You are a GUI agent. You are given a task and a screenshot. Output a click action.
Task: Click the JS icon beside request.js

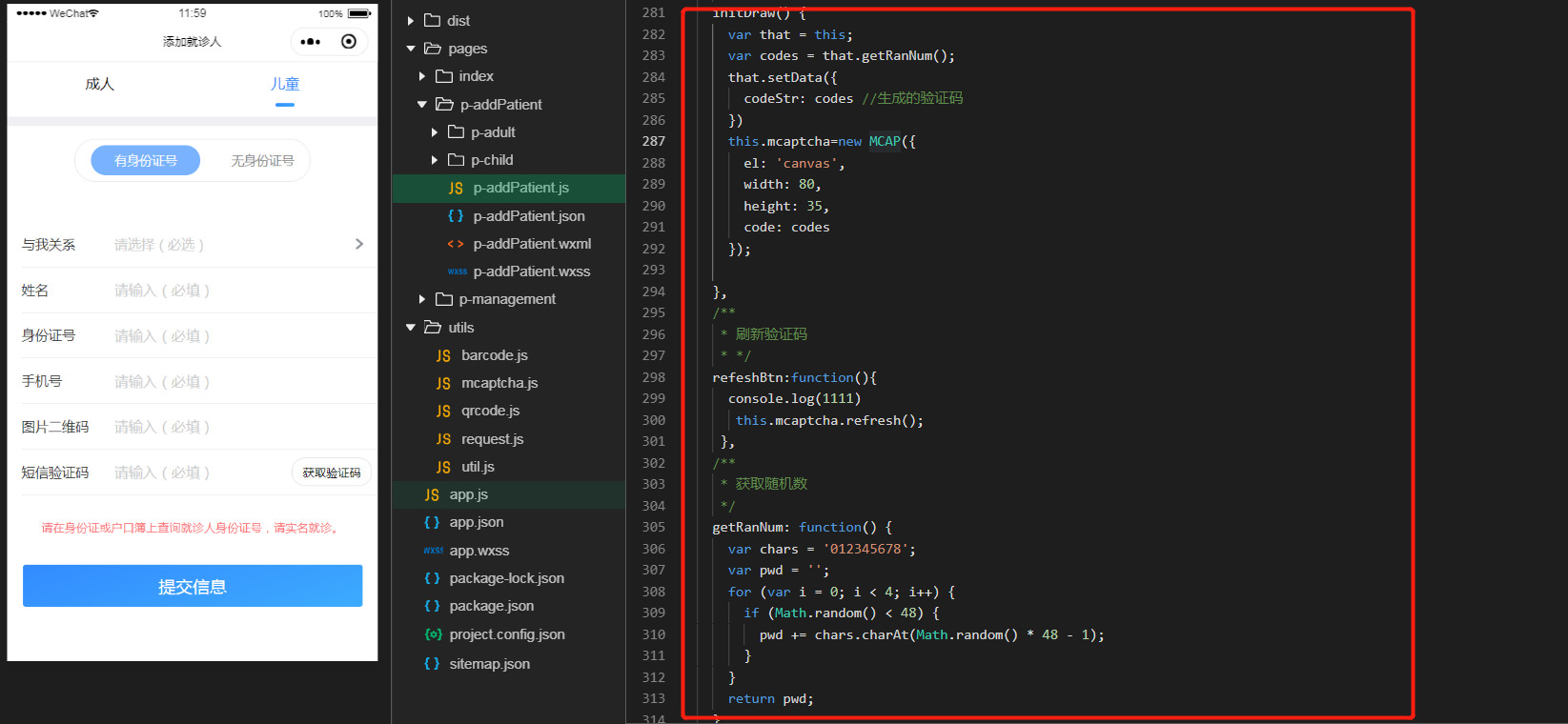[x=443, y=439]
